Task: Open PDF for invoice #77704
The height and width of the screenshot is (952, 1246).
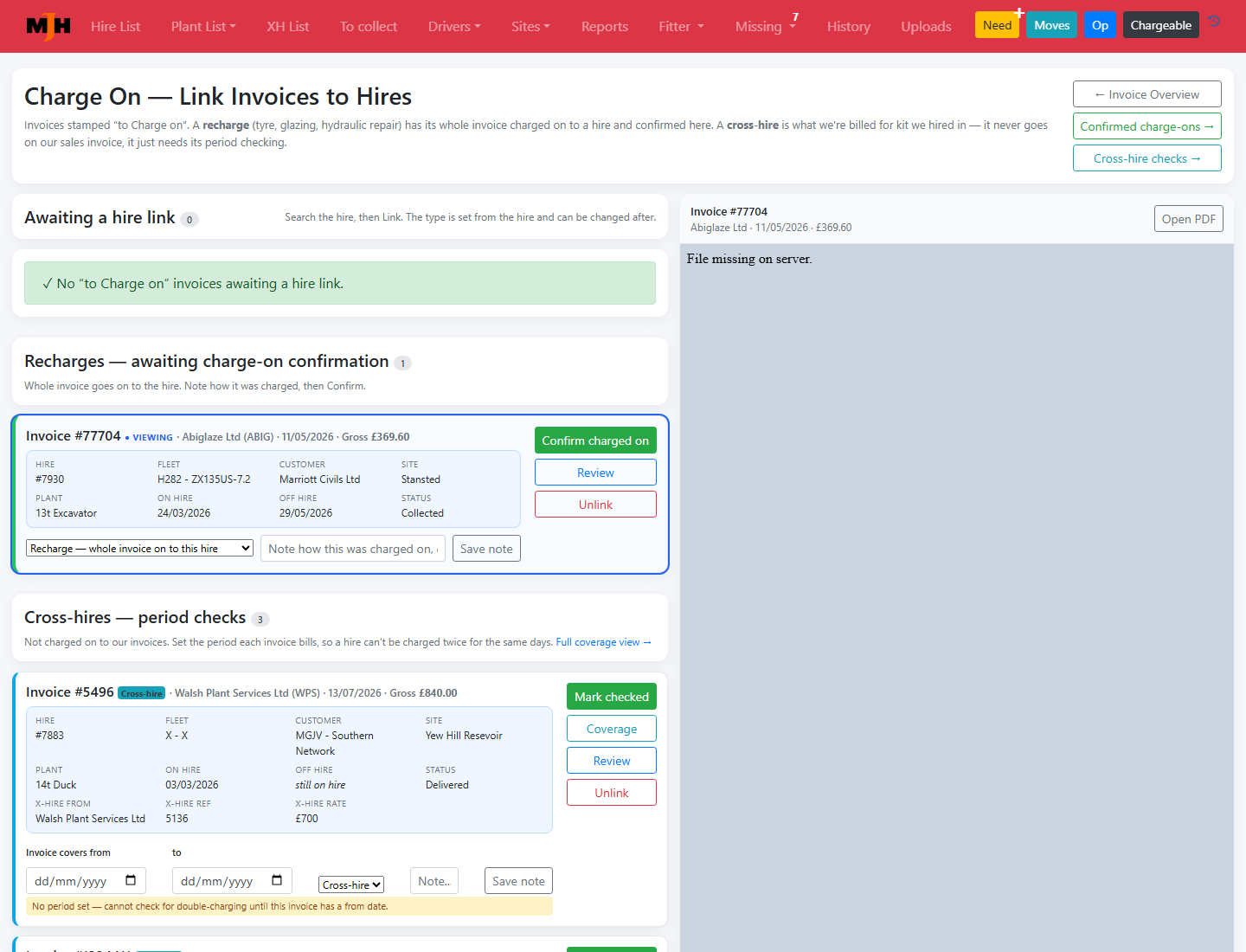Action: coord(1189,219)
